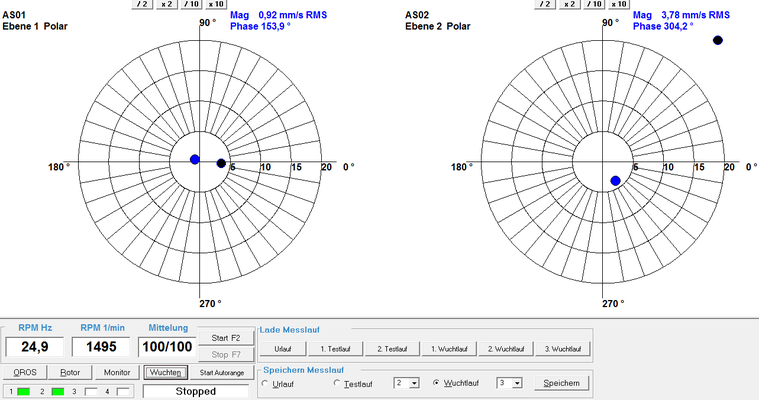759x400 pixels.
Task: Select the Wuchtlauf radio button for saving
Action: click(x=435, y=383)
